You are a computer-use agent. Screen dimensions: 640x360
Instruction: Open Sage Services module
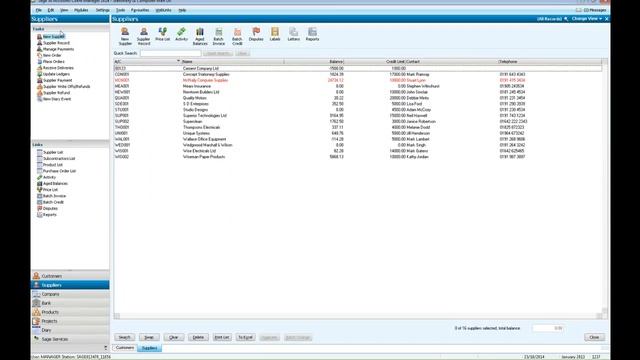coord(70,339)
